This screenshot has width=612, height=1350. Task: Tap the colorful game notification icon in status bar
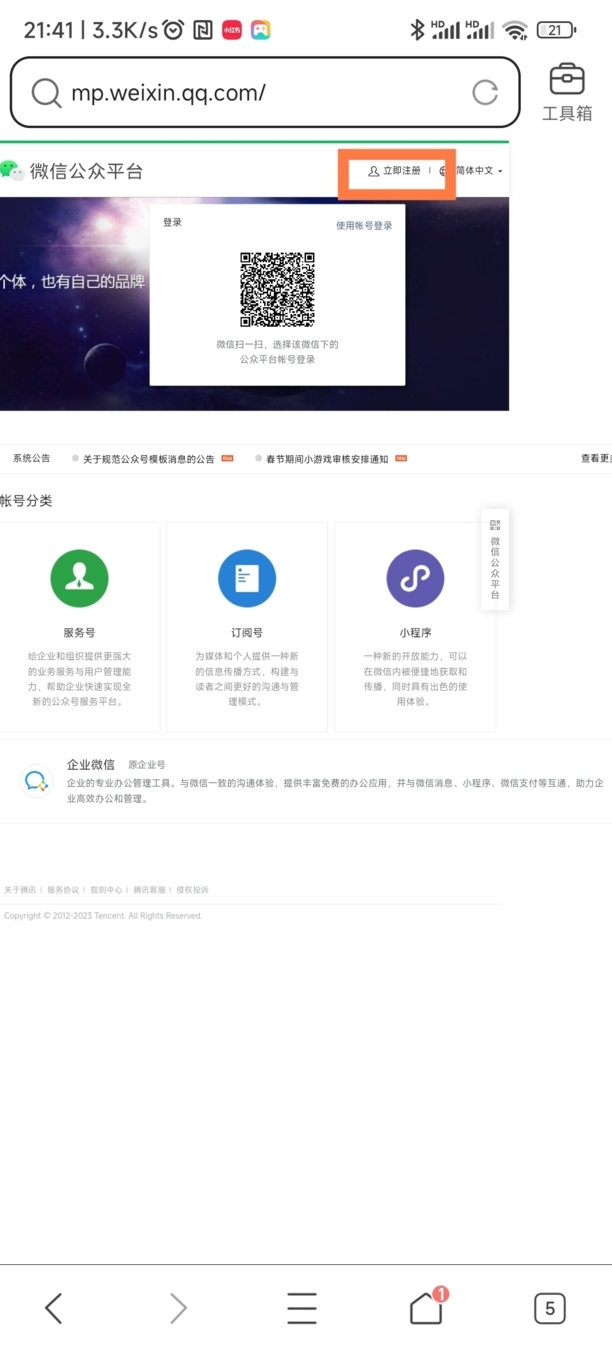[x=260, y=30]
